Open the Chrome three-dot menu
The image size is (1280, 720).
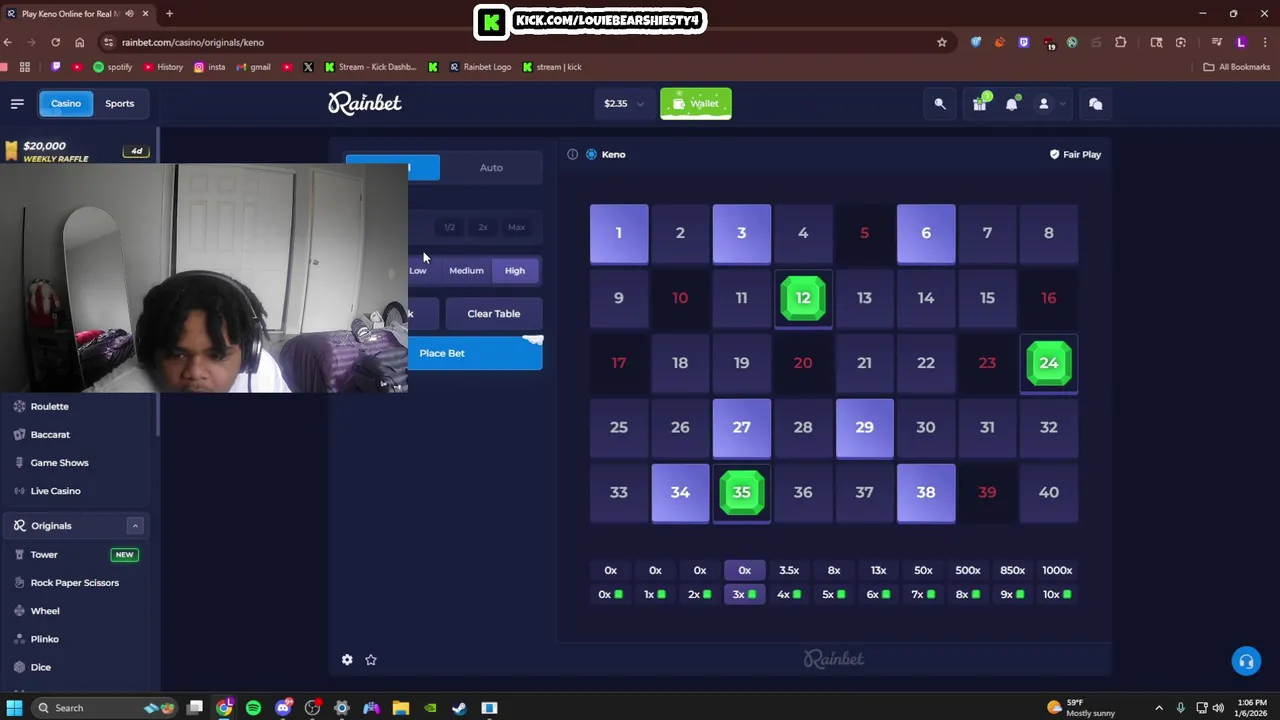(x=1265, y=42)
